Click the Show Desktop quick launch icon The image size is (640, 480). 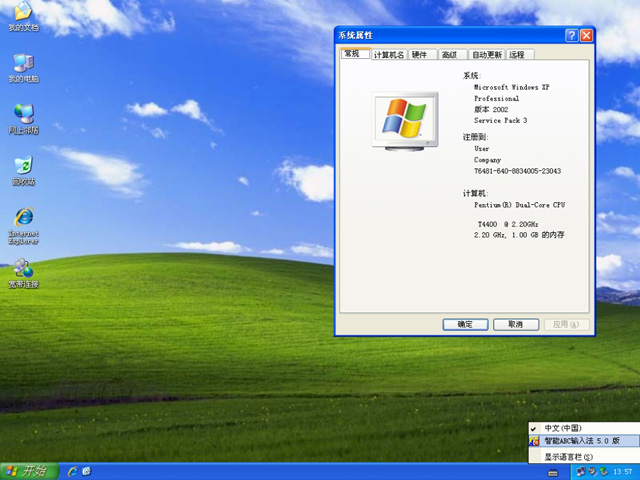tap(87, 470)
